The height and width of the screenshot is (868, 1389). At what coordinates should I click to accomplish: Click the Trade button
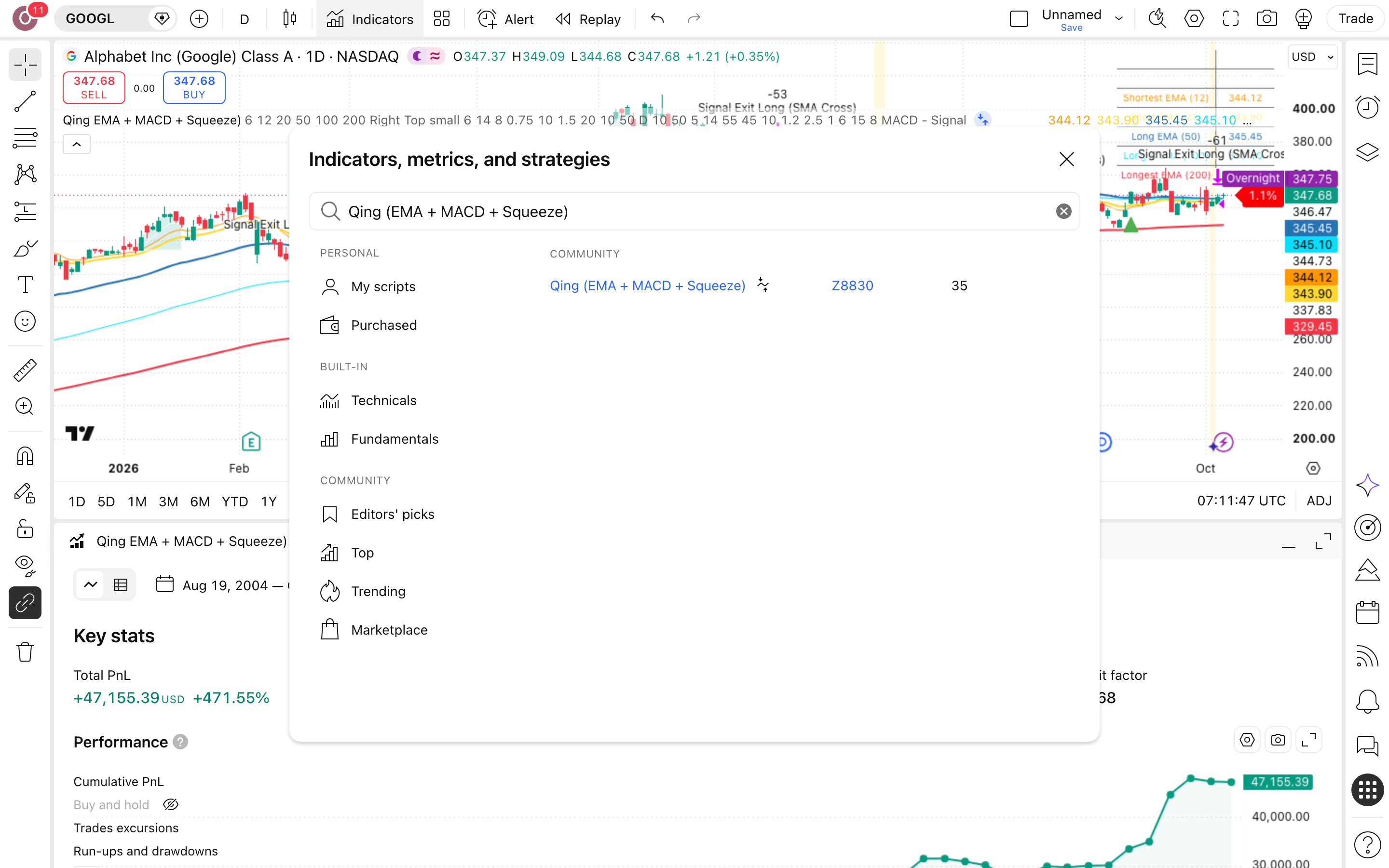pyautogui.click(x=1355, y=19)
